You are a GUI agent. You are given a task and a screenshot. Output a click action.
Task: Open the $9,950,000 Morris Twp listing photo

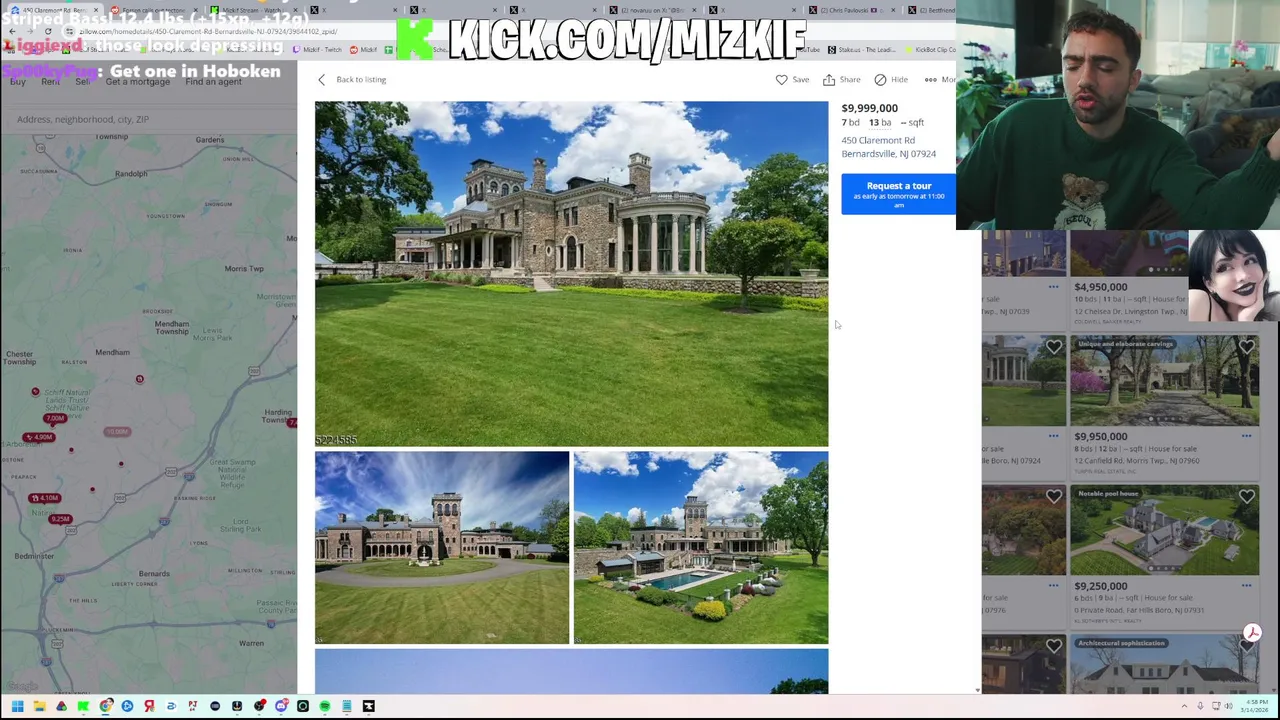1165,380
